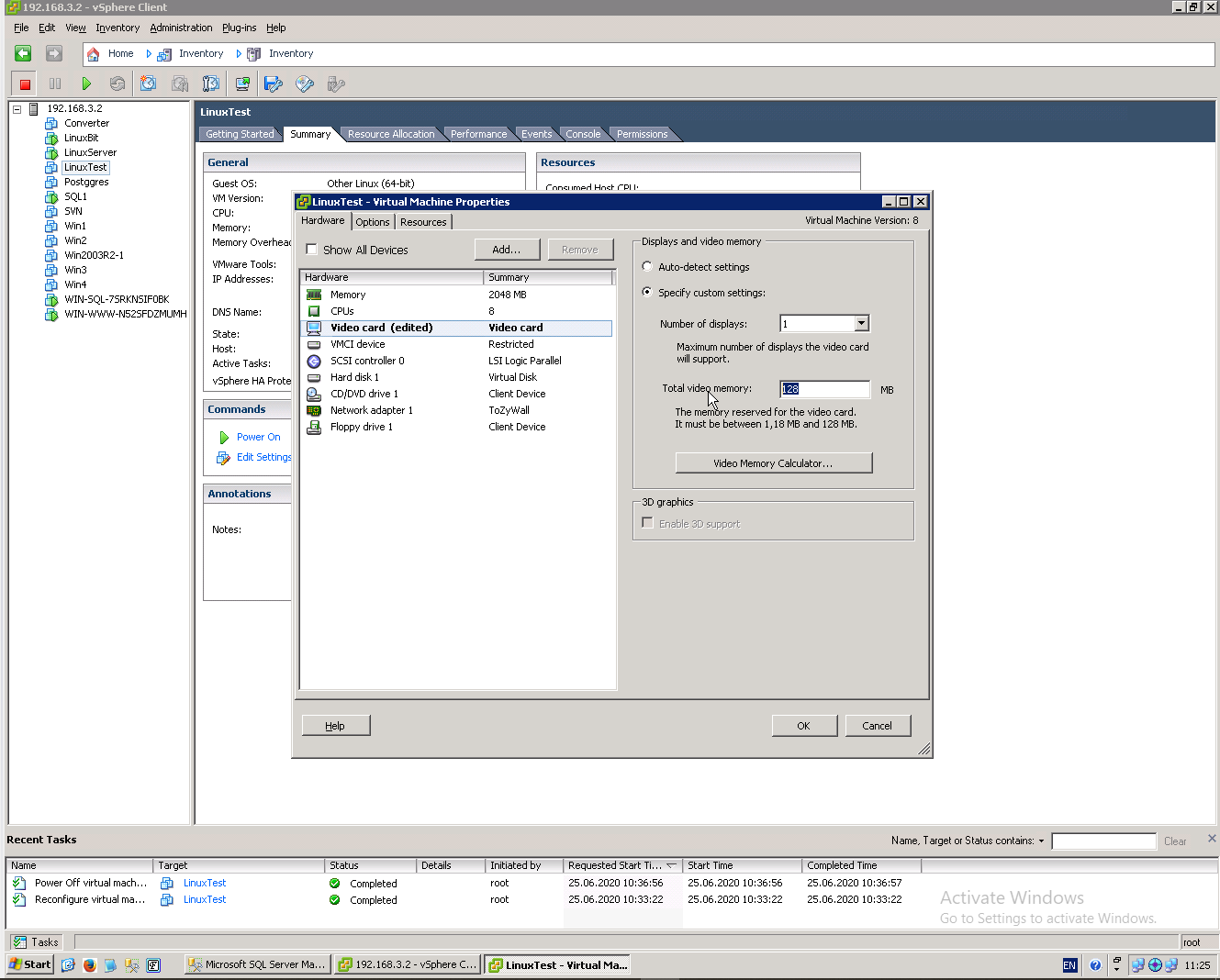Click the CD/DVD drive 1 disc icon

pos(314,394)
